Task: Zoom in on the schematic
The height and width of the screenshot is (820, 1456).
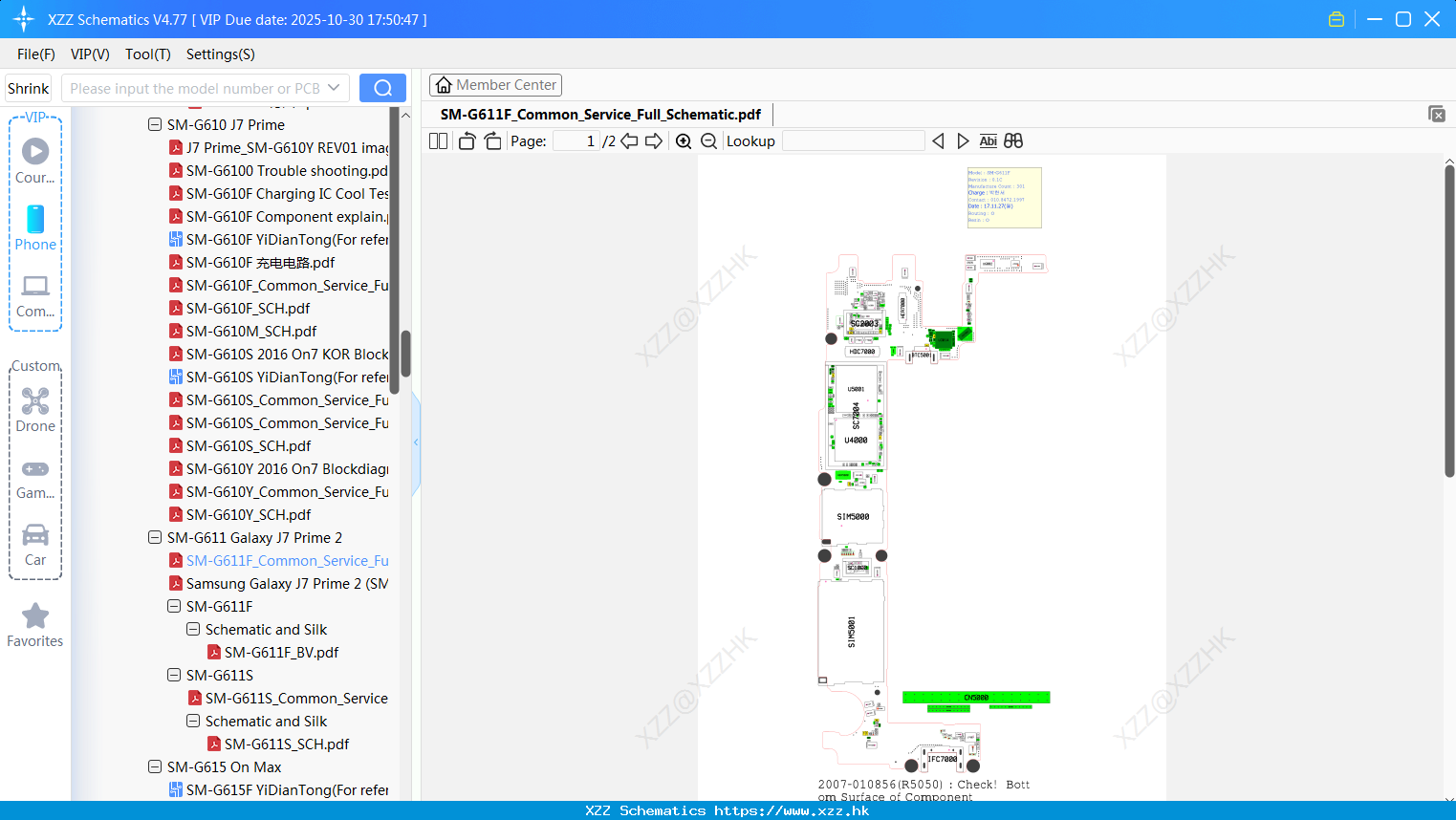Action: 684,140
